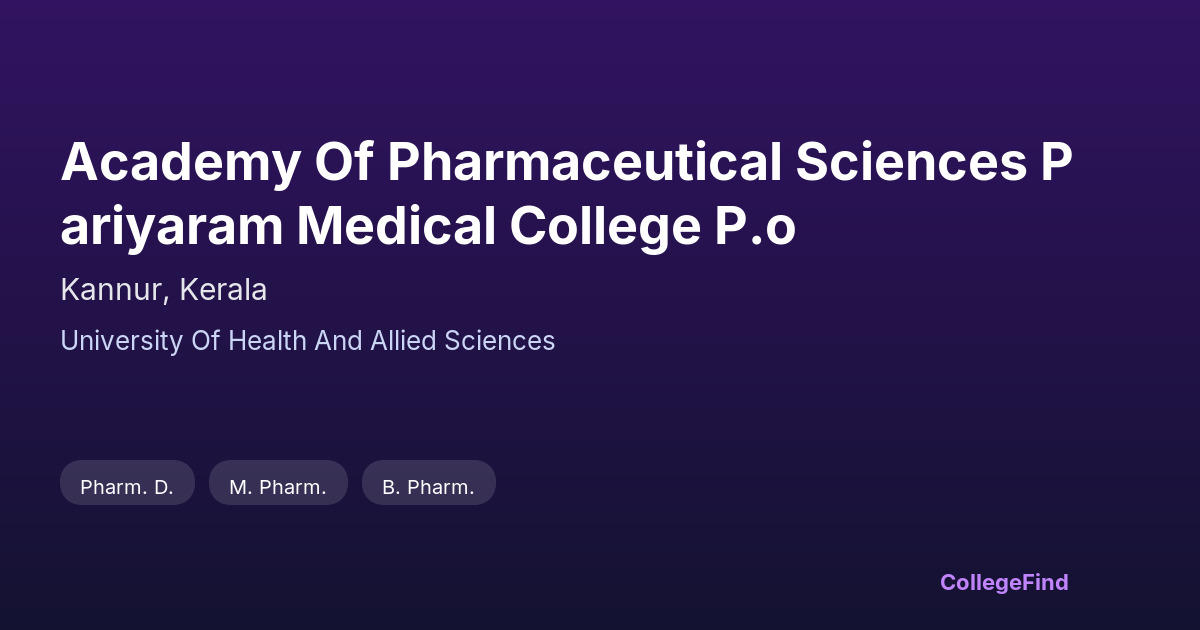Select the word Pharmaceutical in the heading
Viewport: 1200px width, 630px height.
tap(584, 162)
